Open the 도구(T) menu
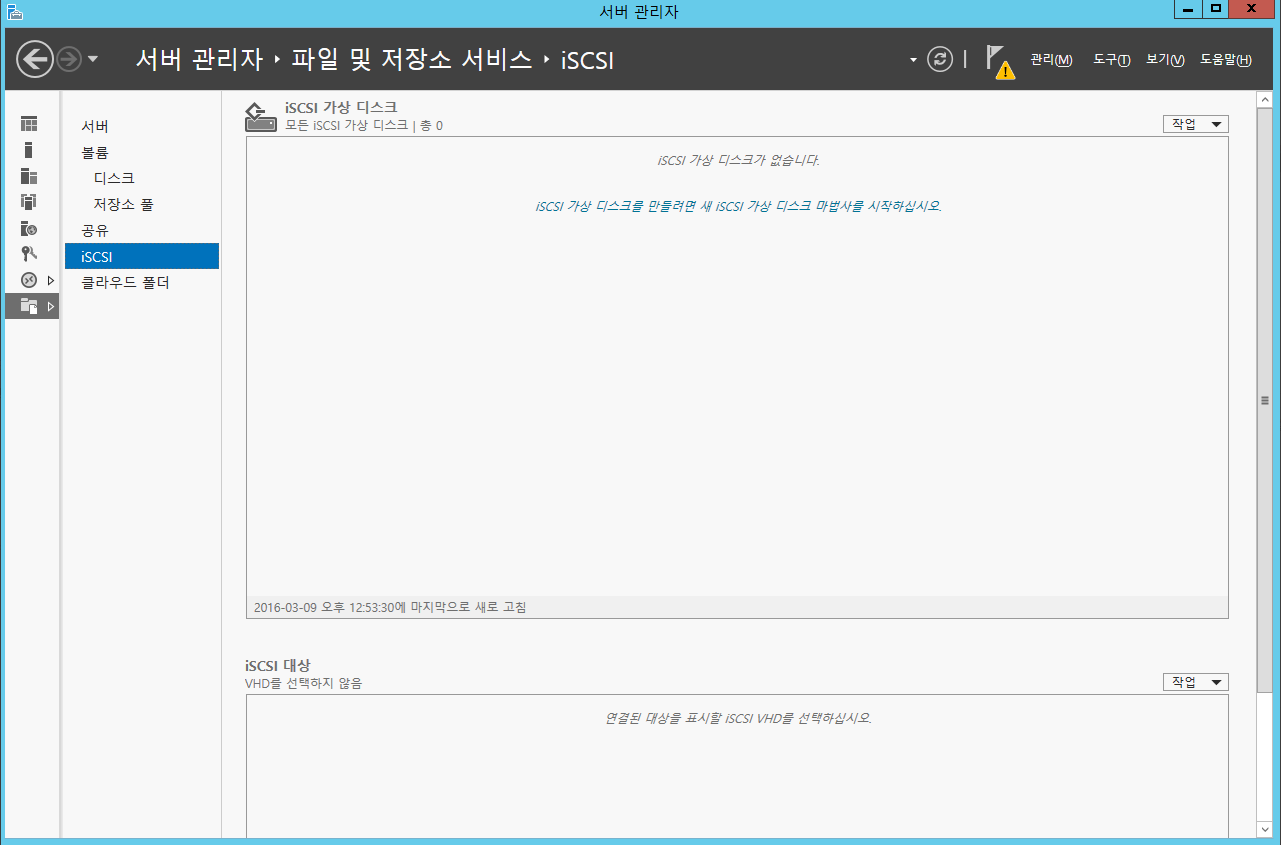This screenshot has width=1281, height=845. click(x=1111, y=60)
